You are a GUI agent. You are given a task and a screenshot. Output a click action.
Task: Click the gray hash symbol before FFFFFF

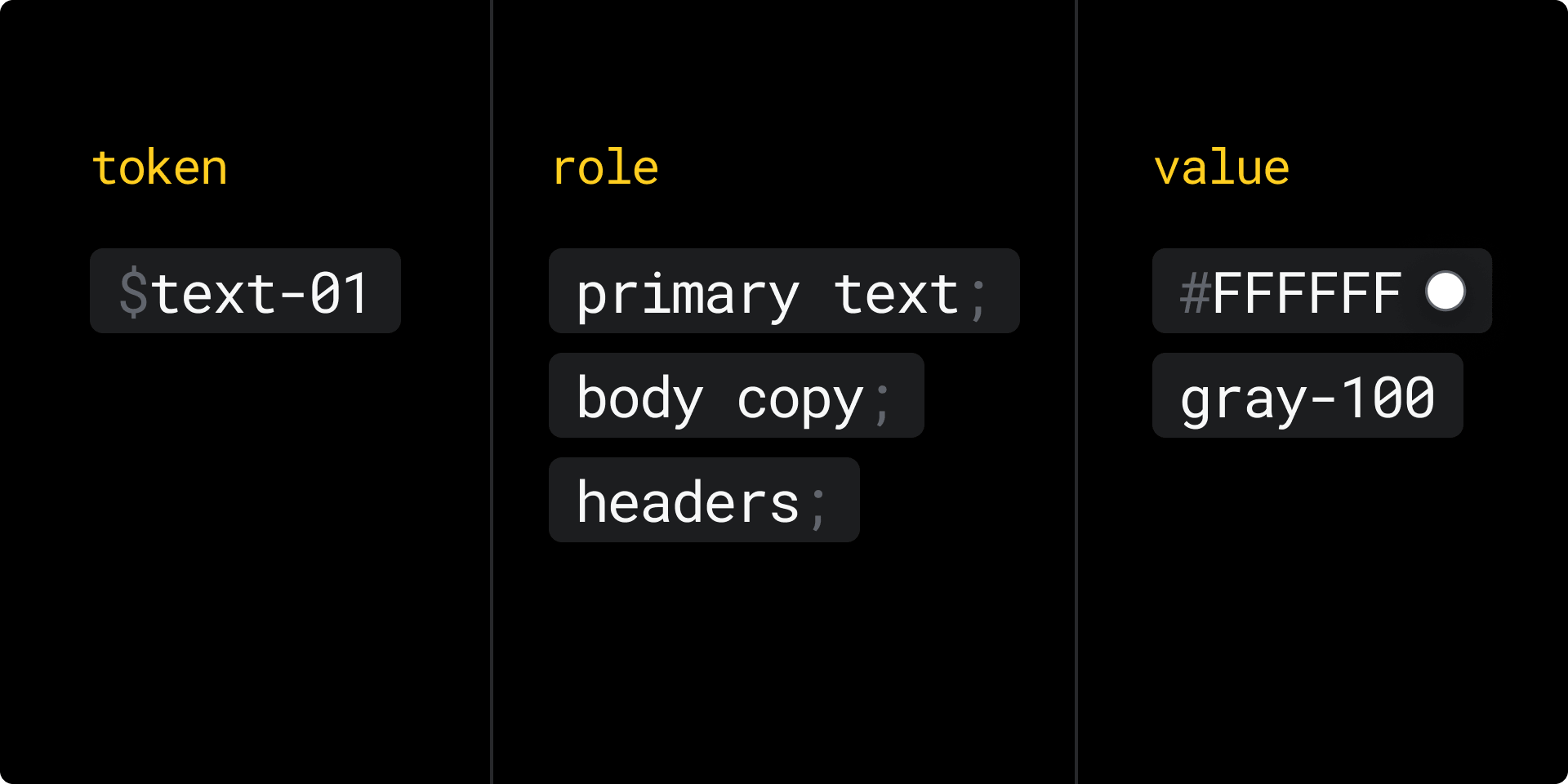tap(1195, 293)
